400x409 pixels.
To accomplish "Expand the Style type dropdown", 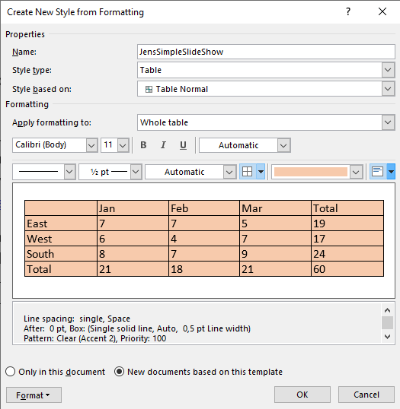I will point(388,70).
